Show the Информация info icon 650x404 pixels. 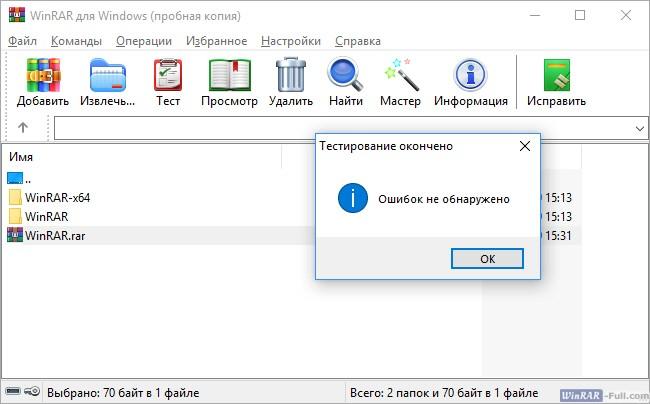pos(471,75)
